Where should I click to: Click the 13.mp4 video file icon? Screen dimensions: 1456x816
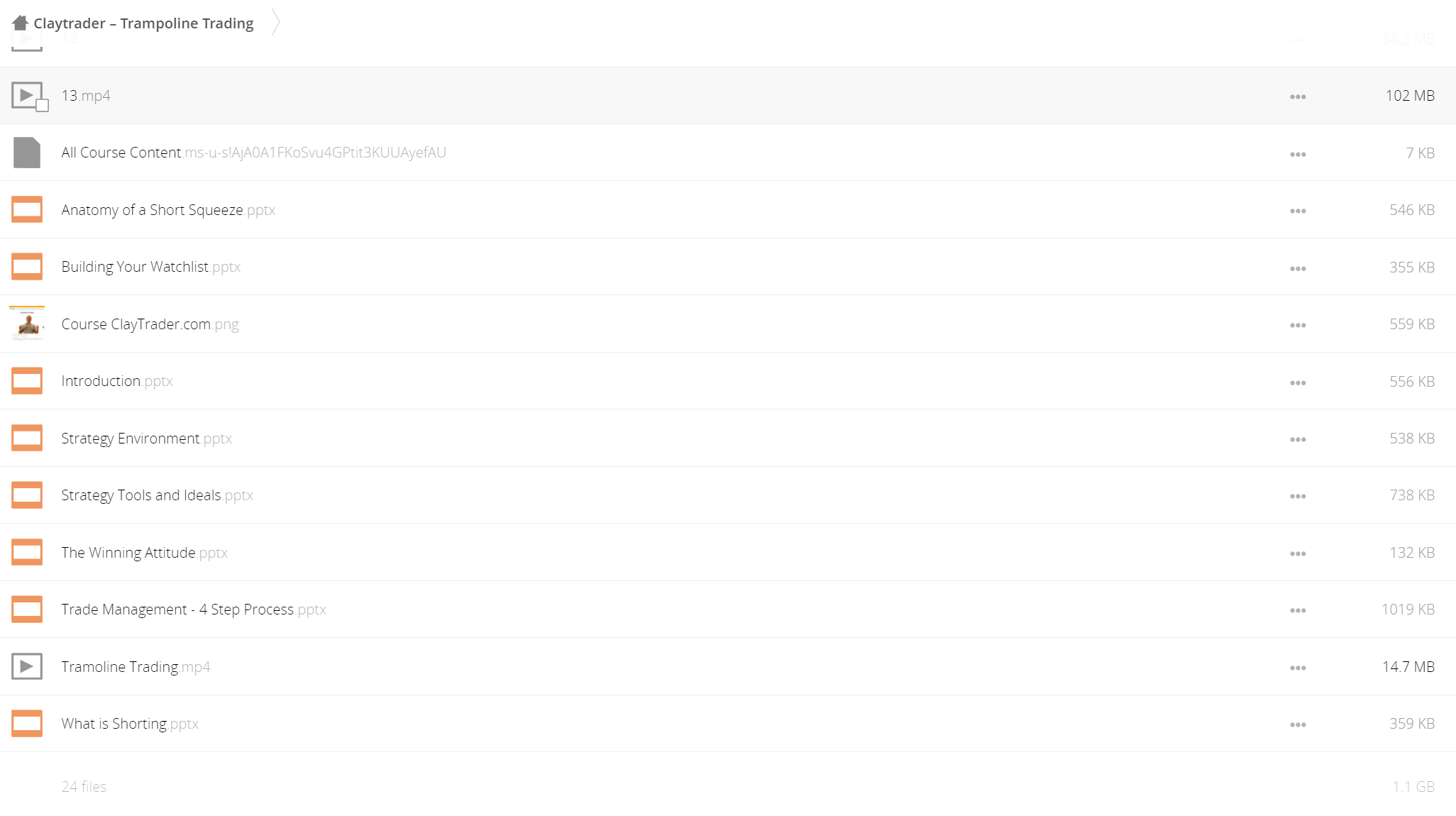pos(26,95)
